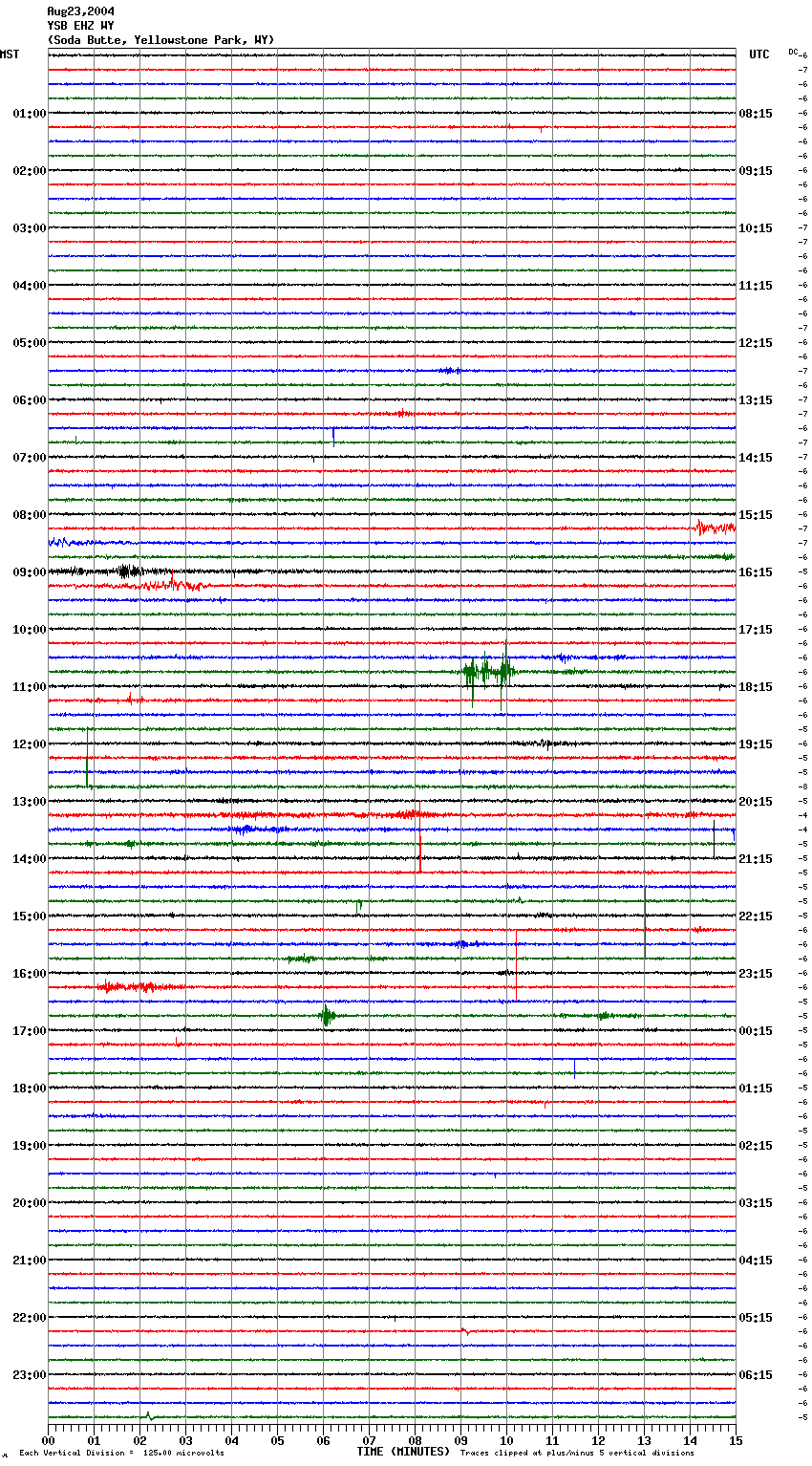Viewport: 812px width, 1466px height.
Task: Click the 09:15 UTC time label
Action: pyautogui.click(x=756, y=171)
